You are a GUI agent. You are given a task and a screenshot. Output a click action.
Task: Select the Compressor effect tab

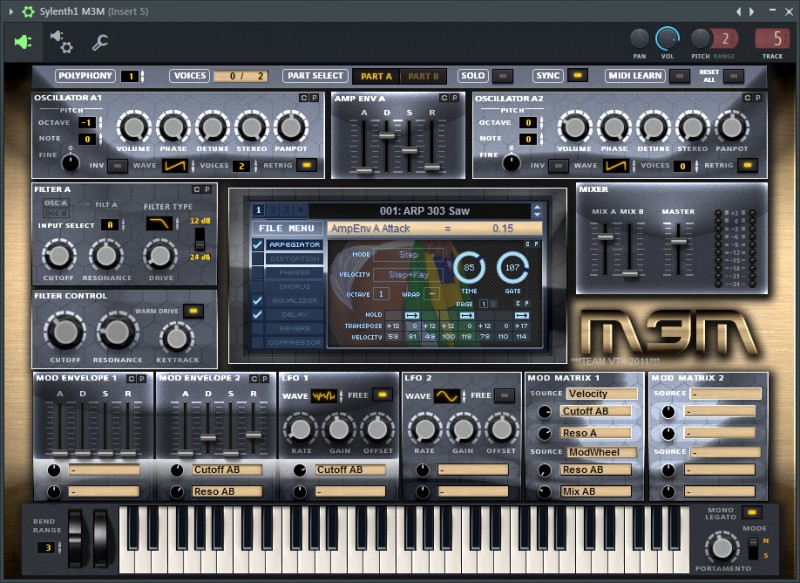coord(294,342)
